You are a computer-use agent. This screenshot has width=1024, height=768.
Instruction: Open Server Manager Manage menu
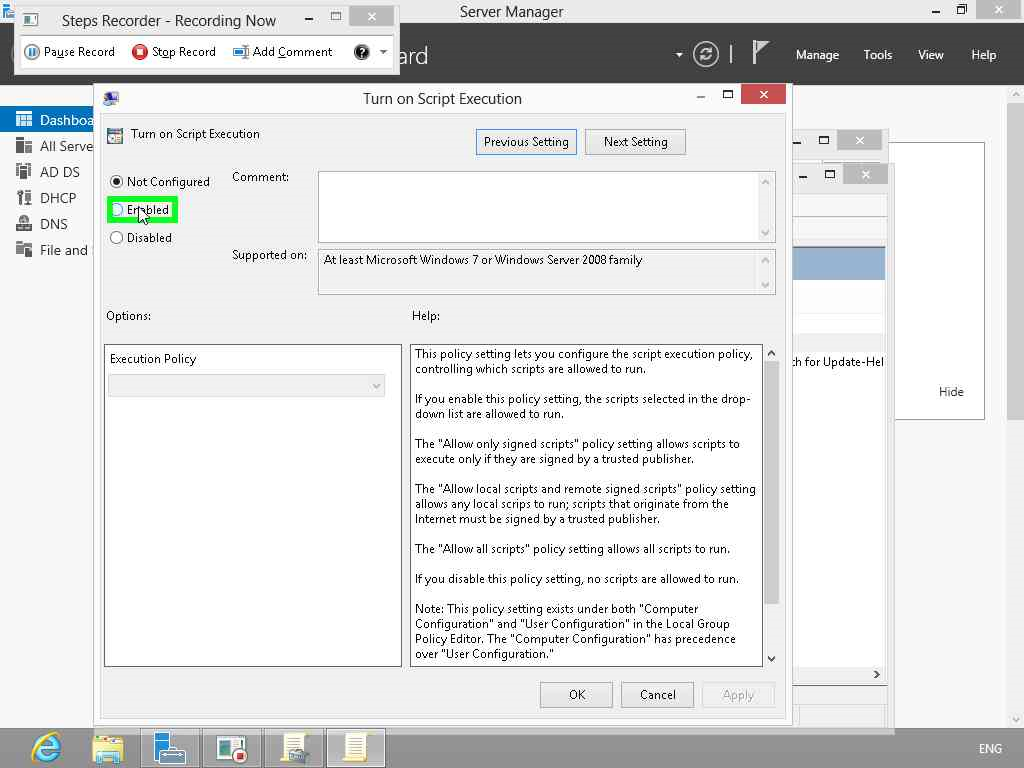click(x=817, y=55)
